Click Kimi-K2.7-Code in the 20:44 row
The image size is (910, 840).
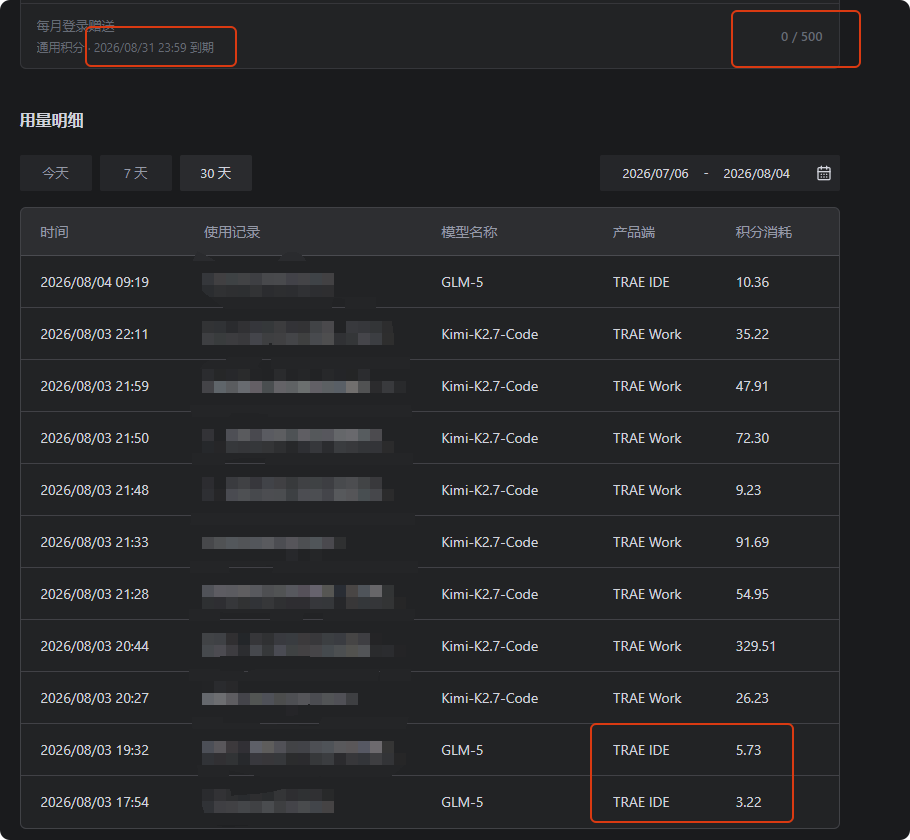[489, 646]
